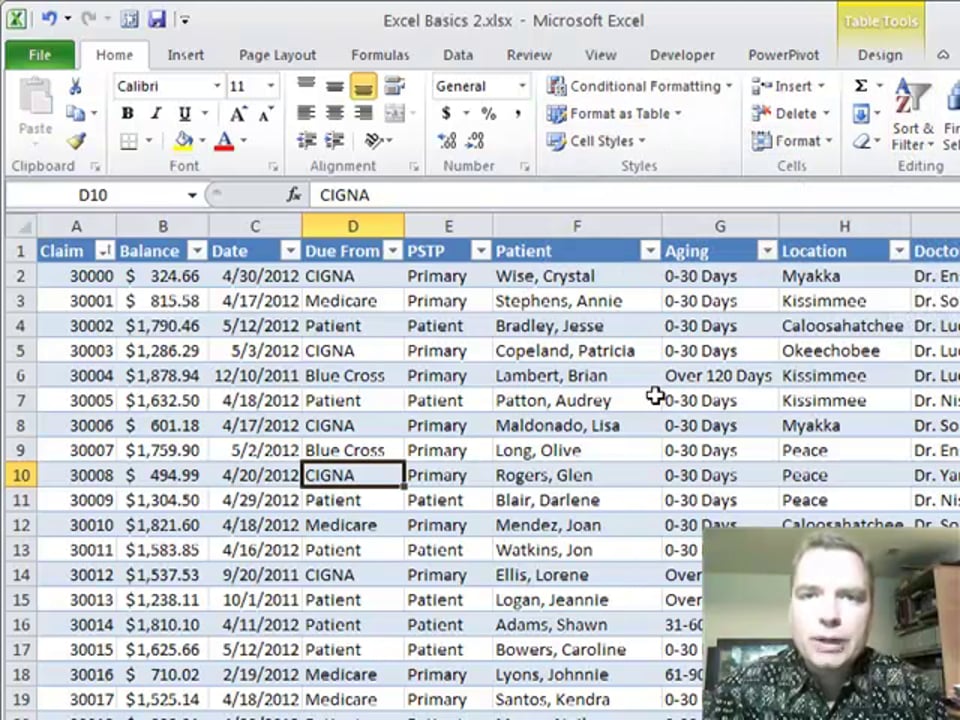Select the column D header
960x720 pixels.
tap(353, 227)
